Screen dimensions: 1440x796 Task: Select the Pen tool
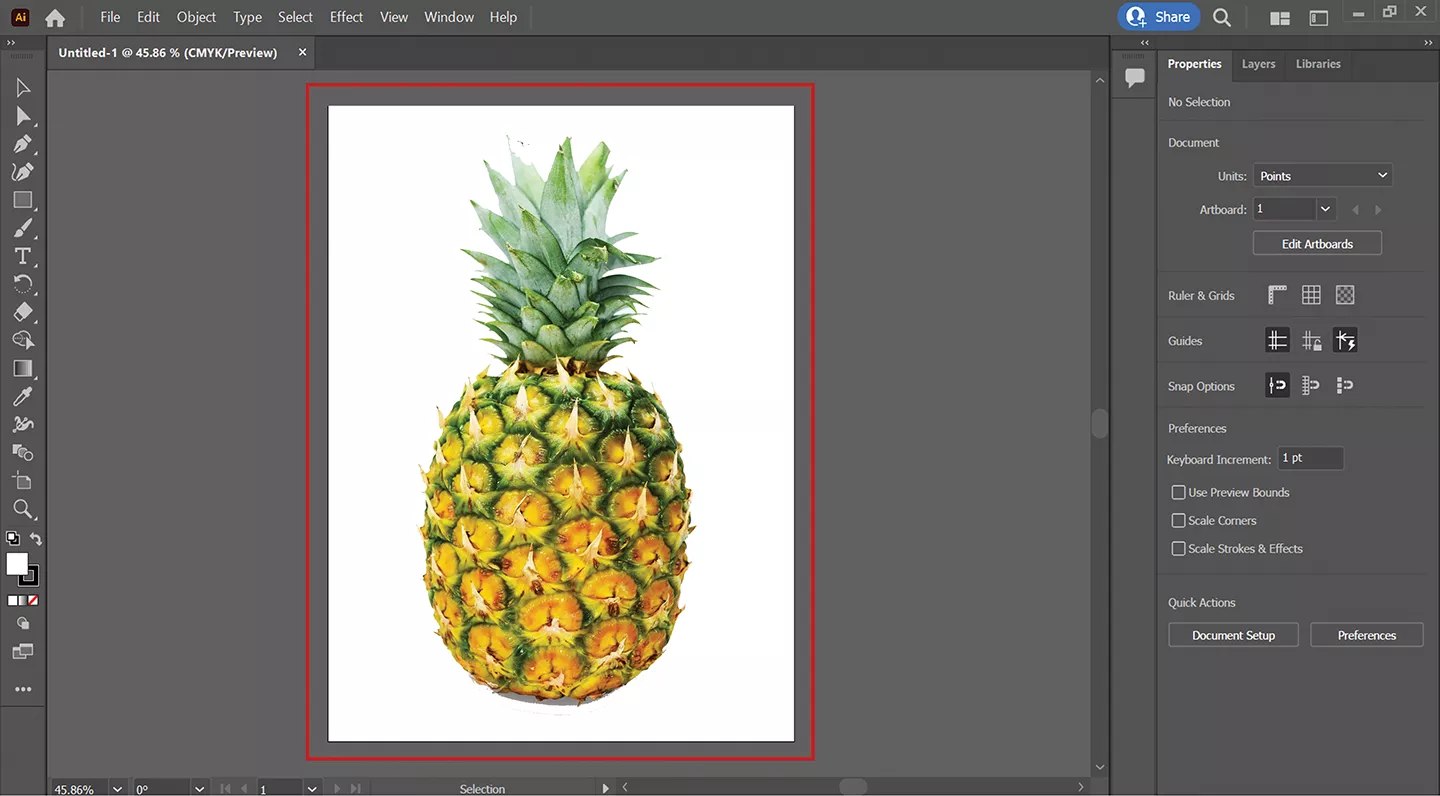(24, 144)
